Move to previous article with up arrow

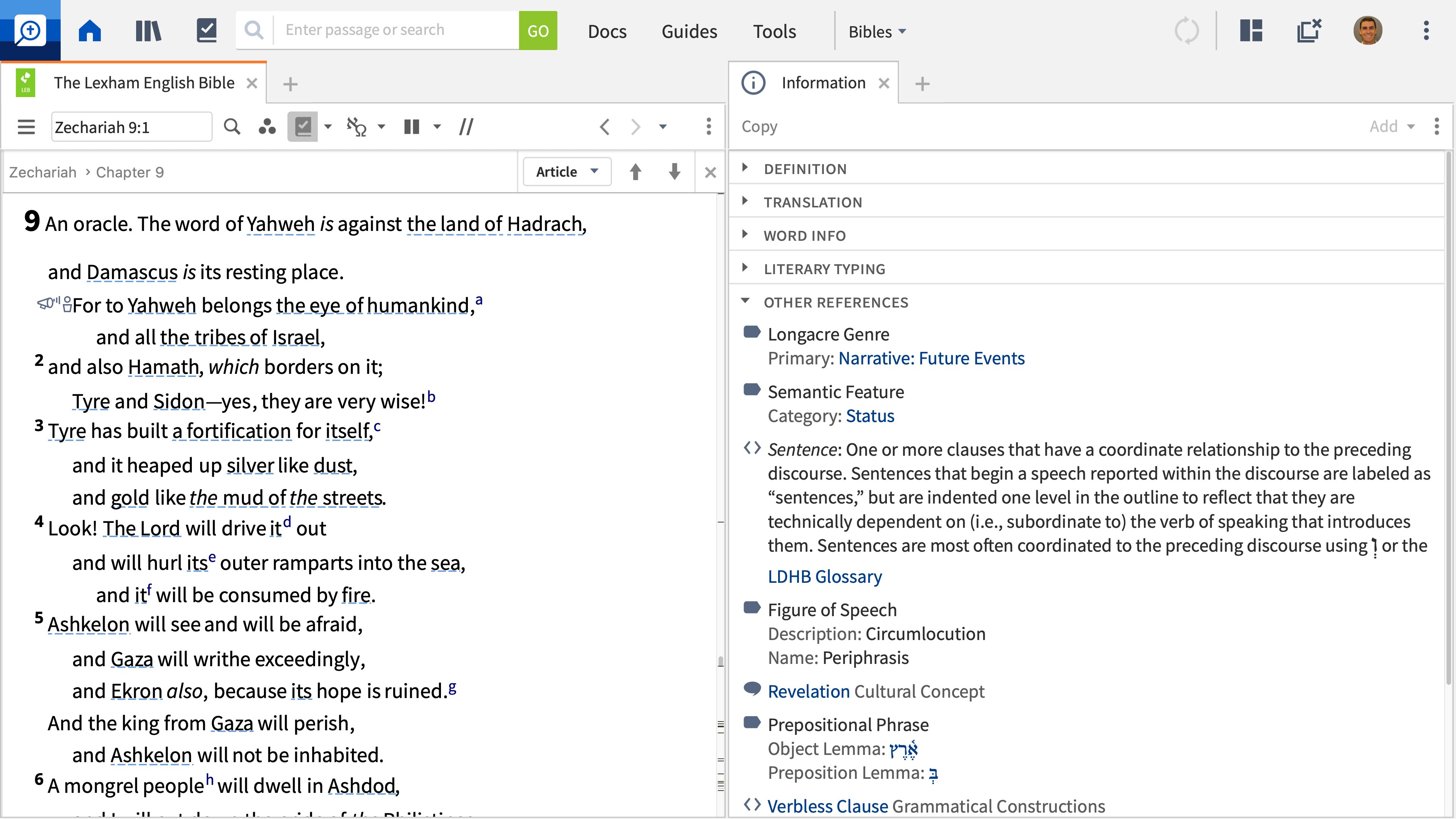[x=635, y=172]
